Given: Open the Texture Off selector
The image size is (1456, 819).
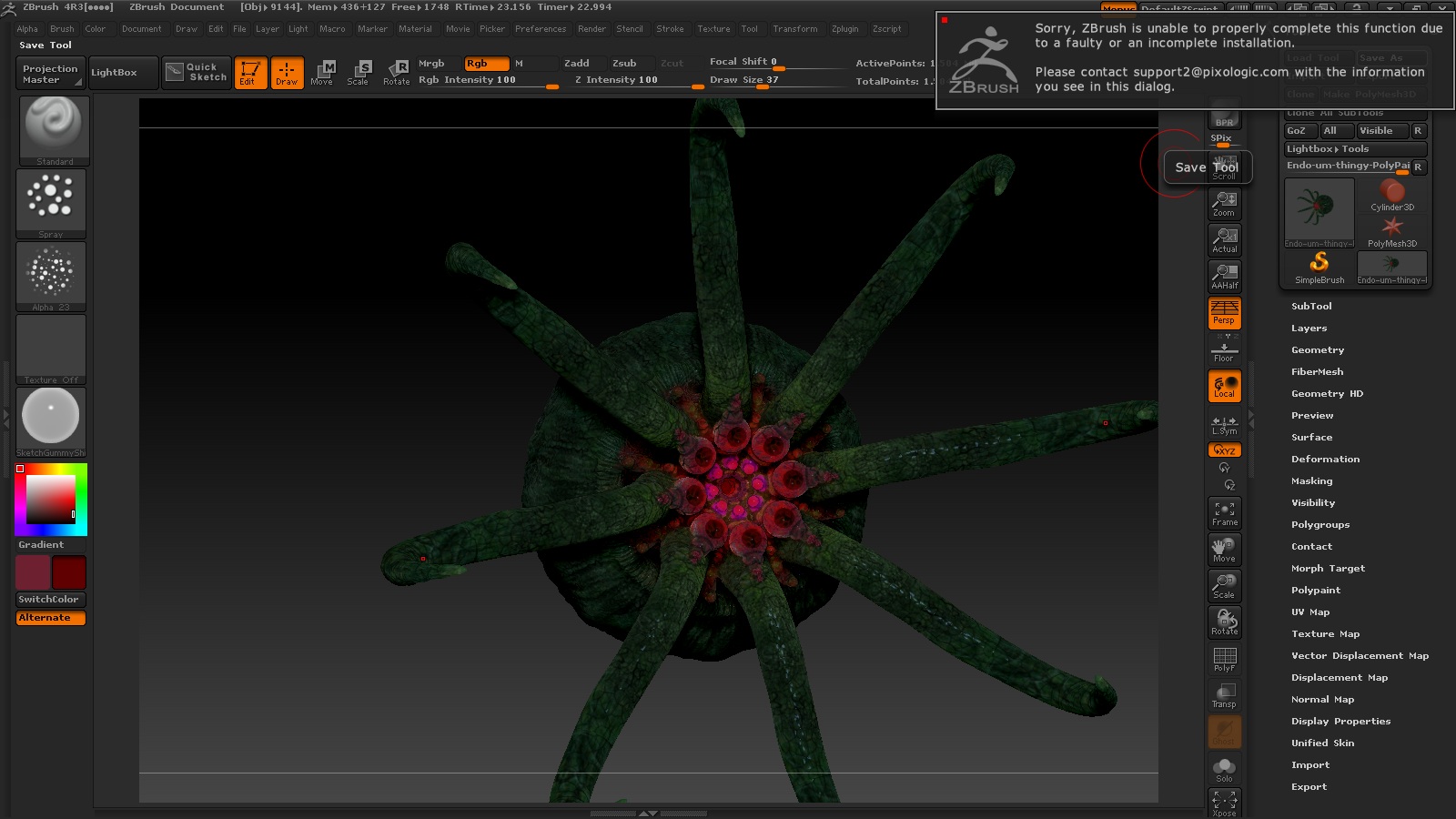Looking at the screenshot, I should (x=51, y=349).
